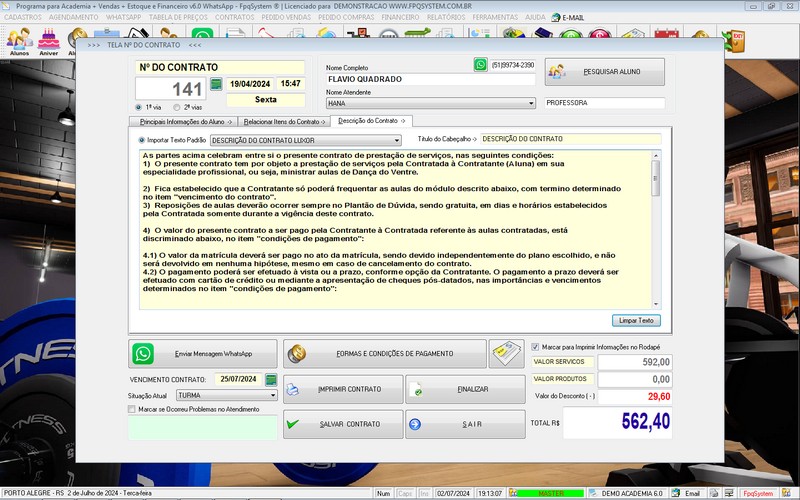Toggle Marcar para Imprimir Informações no Rodapé

[535, 347]
